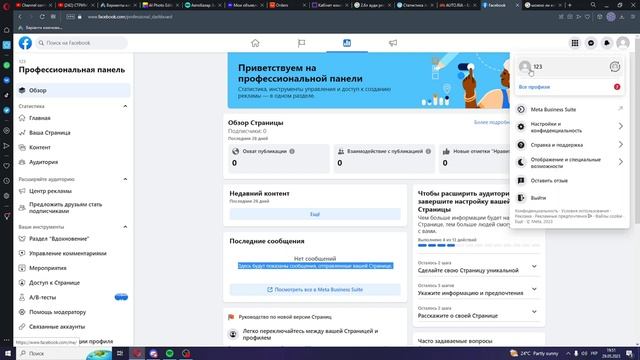Image resolution: width=640 pixels, height=360 pixels.
Task: Click the Meta Business Suite icon in menu
Action: coord(521,109)
